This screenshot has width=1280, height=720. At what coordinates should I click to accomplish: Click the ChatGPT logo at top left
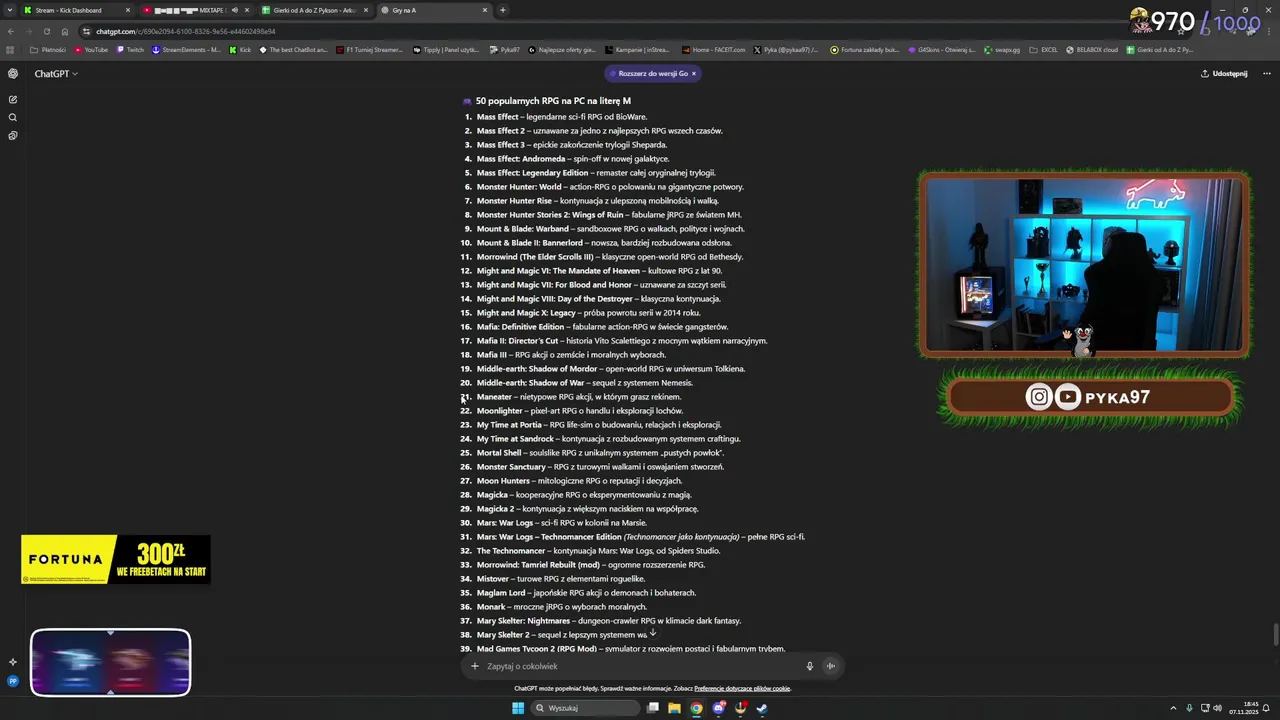[13, 73]
